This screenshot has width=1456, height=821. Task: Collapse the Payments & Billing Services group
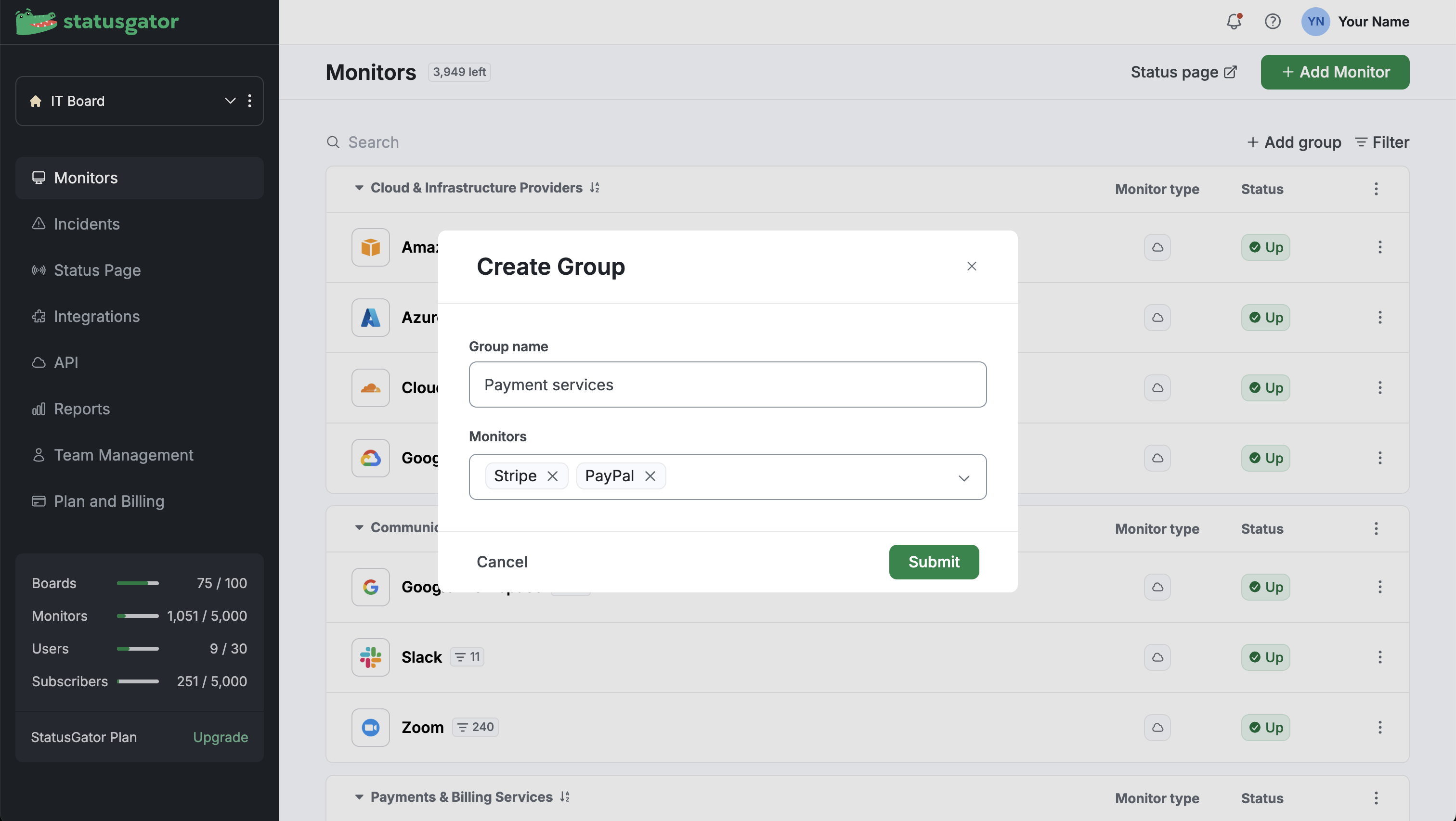(359, 797)
